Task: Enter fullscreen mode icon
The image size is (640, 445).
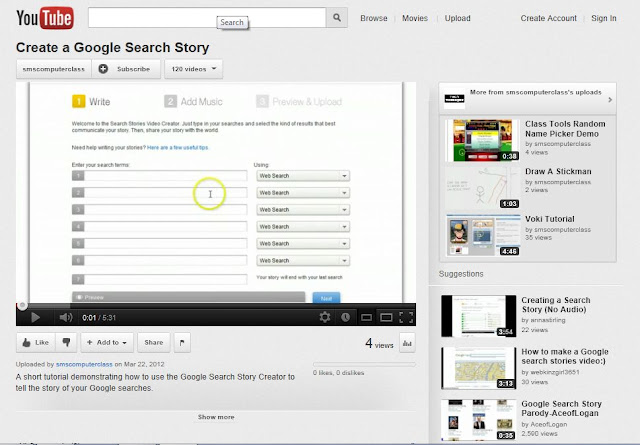Action: (x=406, y=317)
